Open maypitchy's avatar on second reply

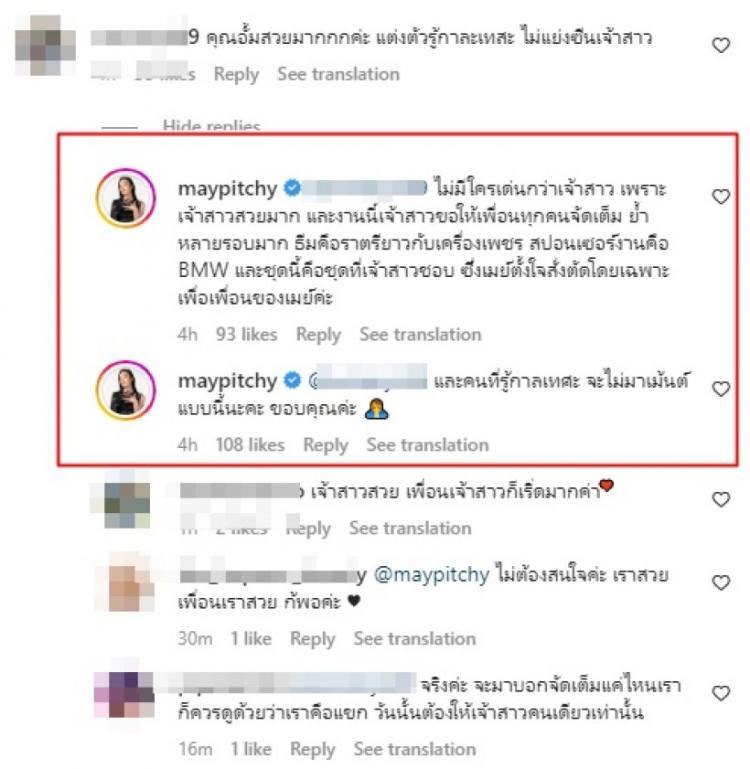click(x=126, y=390)
